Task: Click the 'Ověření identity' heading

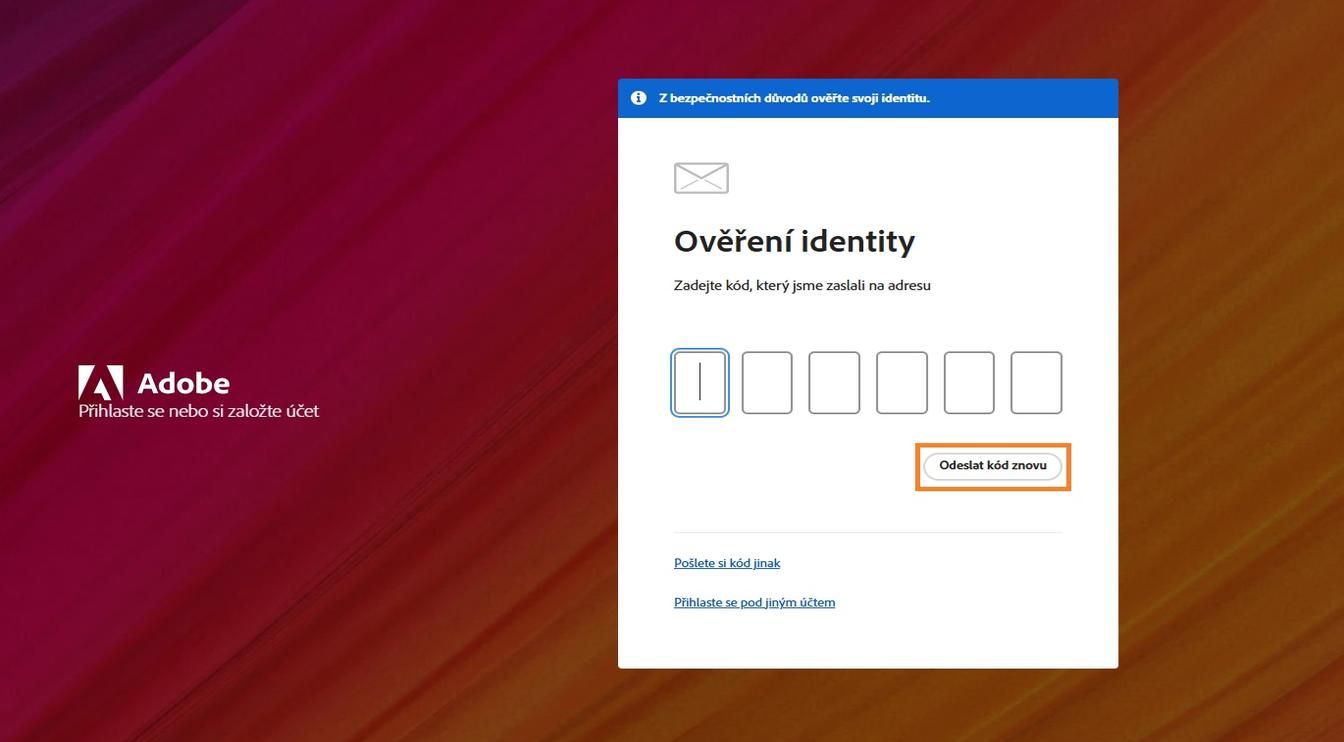Action: pyautogui.click(x=794, y=240)
